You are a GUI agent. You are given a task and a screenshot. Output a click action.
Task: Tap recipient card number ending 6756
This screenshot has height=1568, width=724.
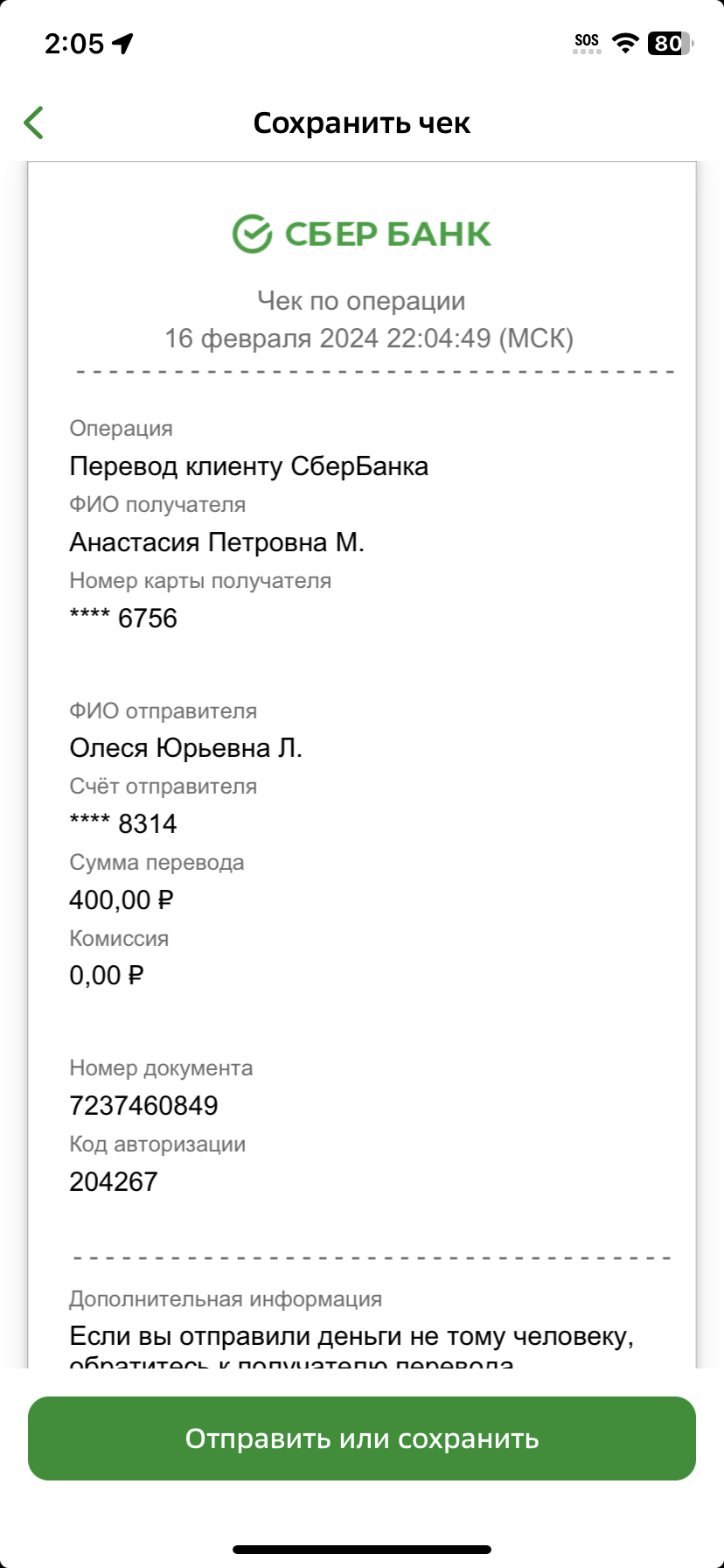[123, 619]
